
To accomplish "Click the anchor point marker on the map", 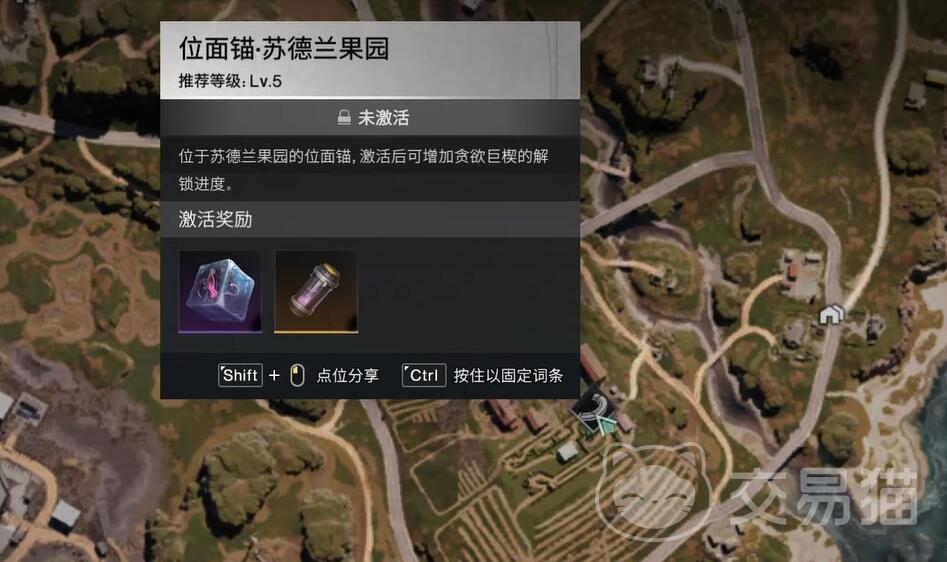I will (x=594, y=413).
